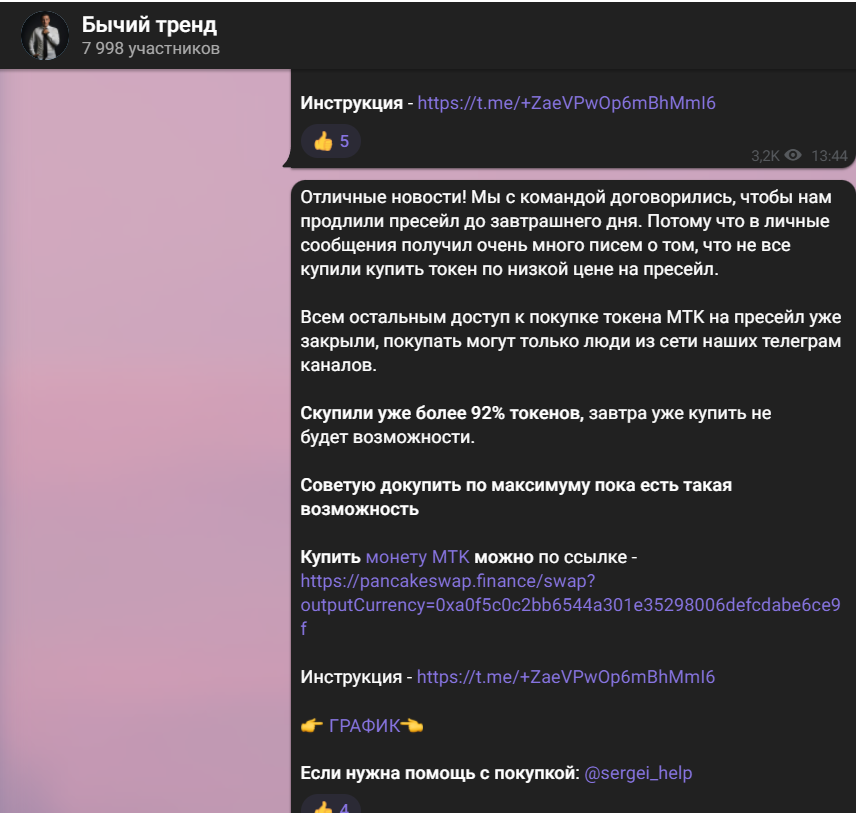Viewport: 856px width, 813px height.
Task: Click the text Отличные новости! in the message
Action: coord(383,197)
